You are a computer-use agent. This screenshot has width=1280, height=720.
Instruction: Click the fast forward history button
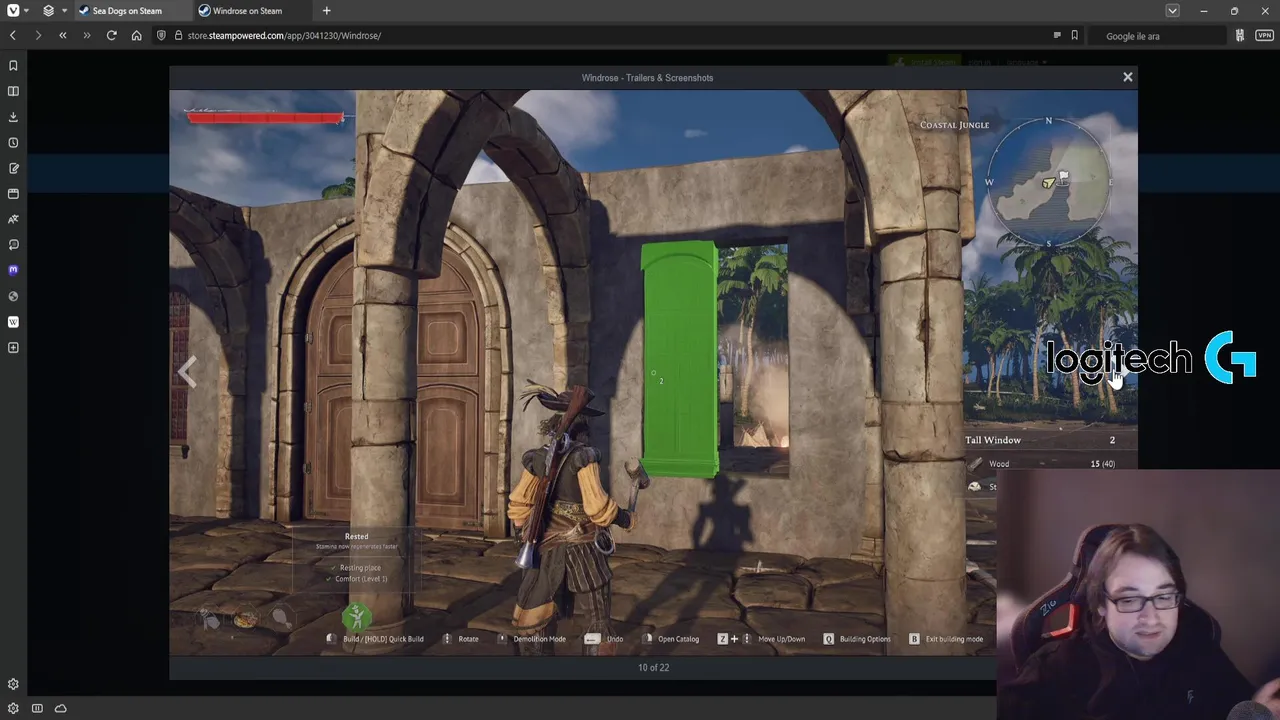87,35
